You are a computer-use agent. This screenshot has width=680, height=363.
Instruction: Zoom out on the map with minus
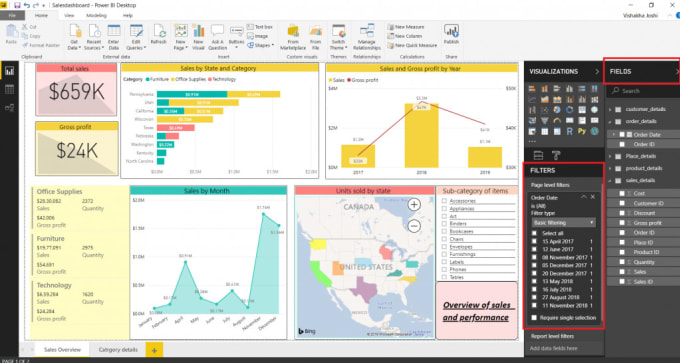click(x=414, y=226)
